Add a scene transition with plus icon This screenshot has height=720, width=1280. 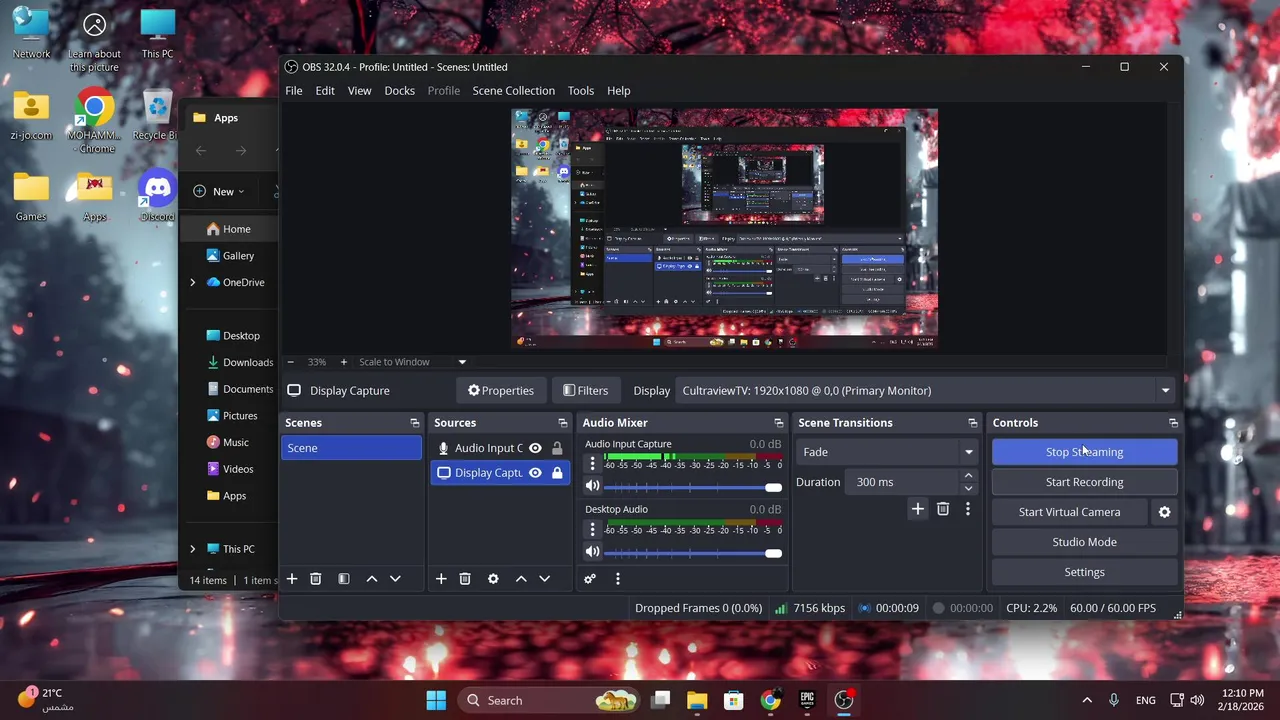pyautogui.click(x=917, y=510)
